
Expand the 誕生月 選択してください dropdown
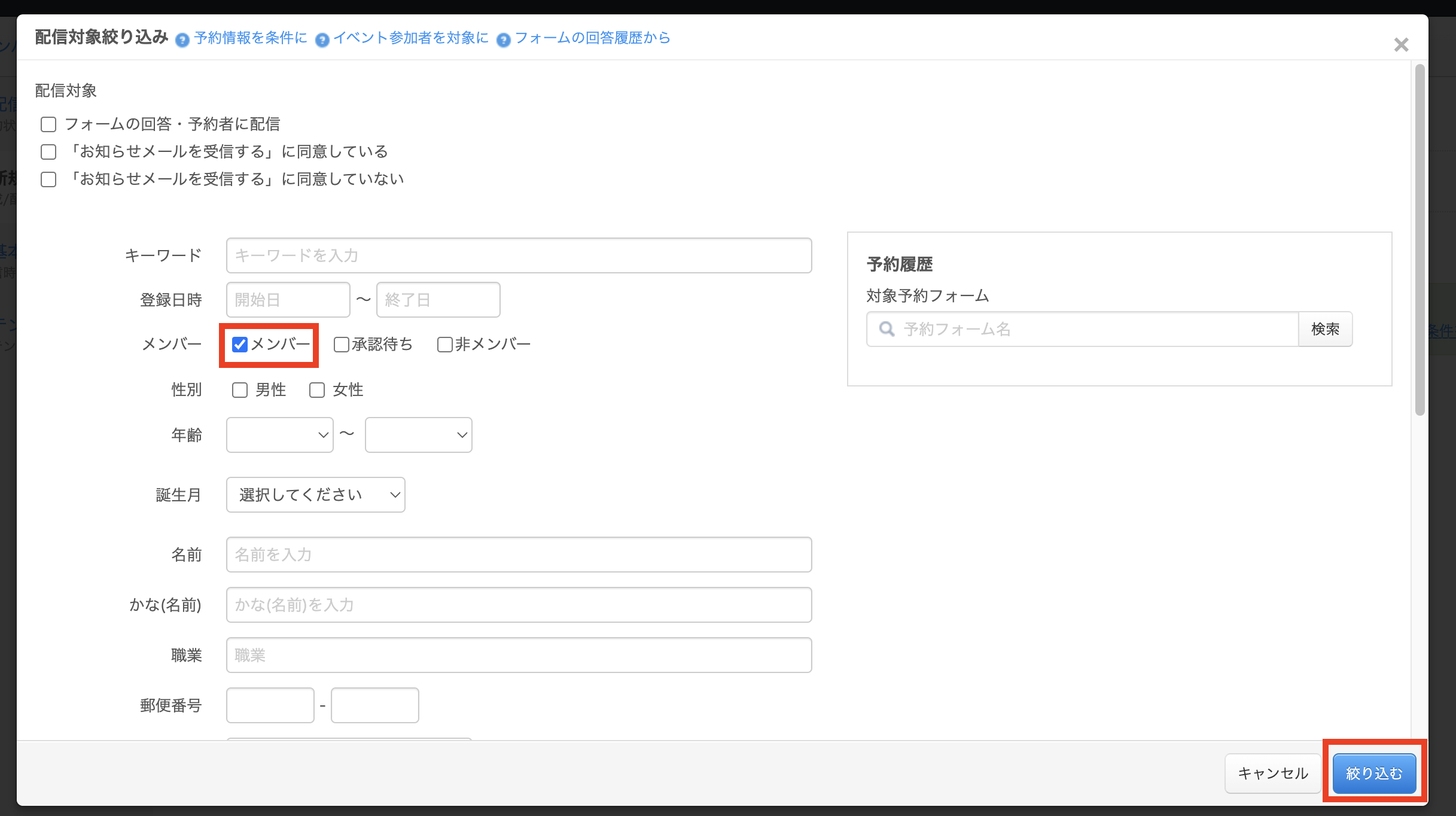[315, 495]
